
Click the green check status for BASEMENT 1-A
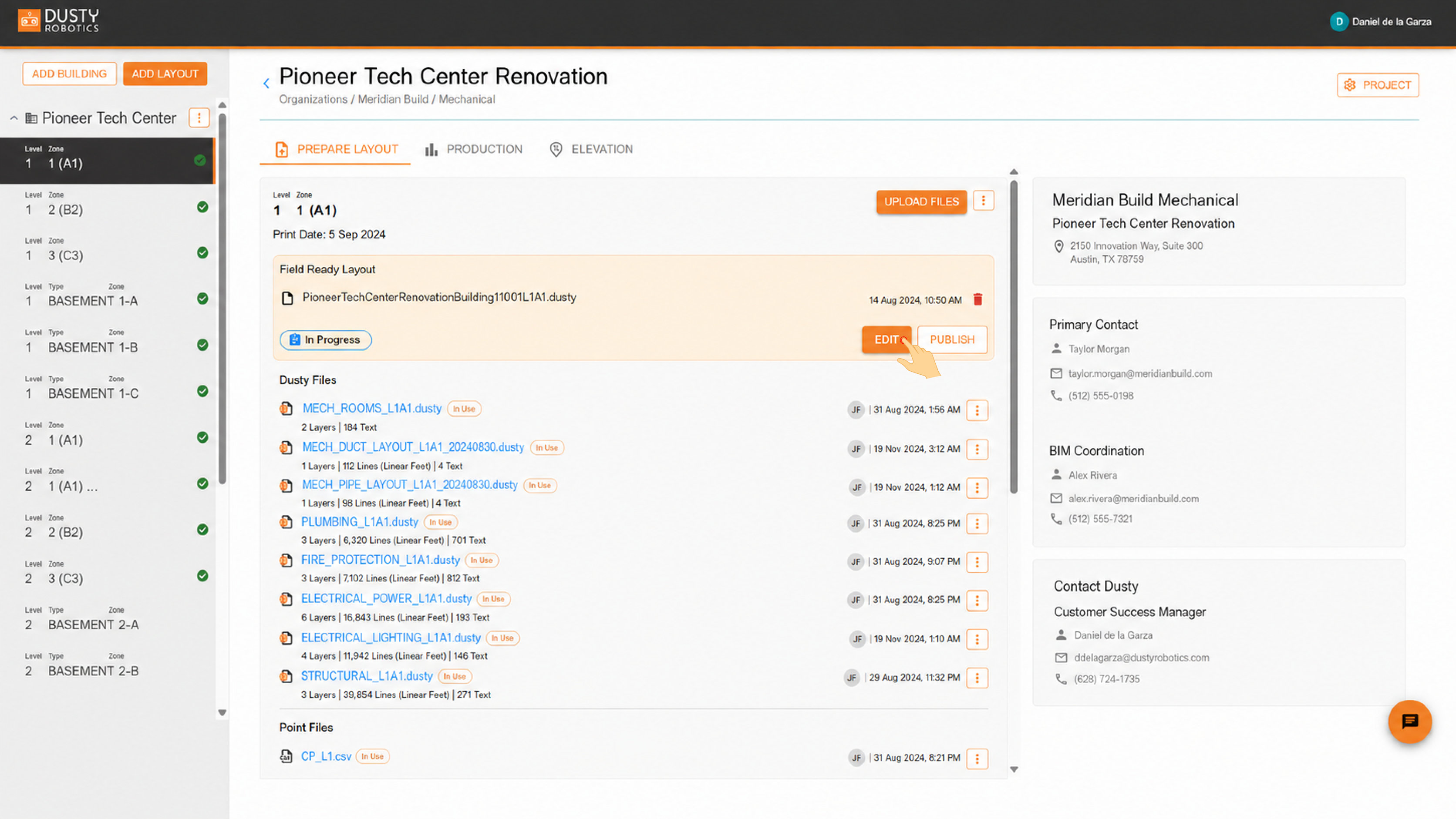pyautogui.click(x=202, y=298)
